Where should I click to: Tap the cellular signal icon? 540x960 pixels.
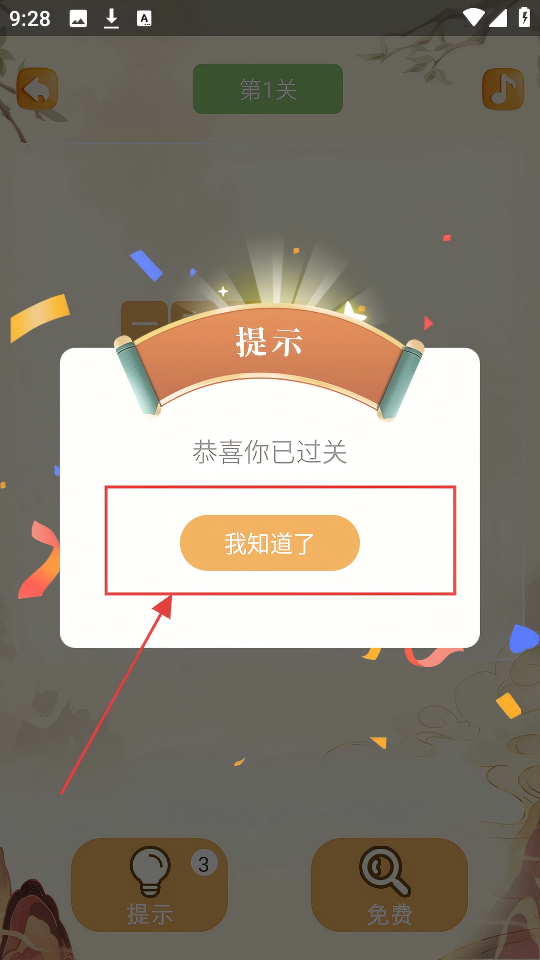(498, 18)
